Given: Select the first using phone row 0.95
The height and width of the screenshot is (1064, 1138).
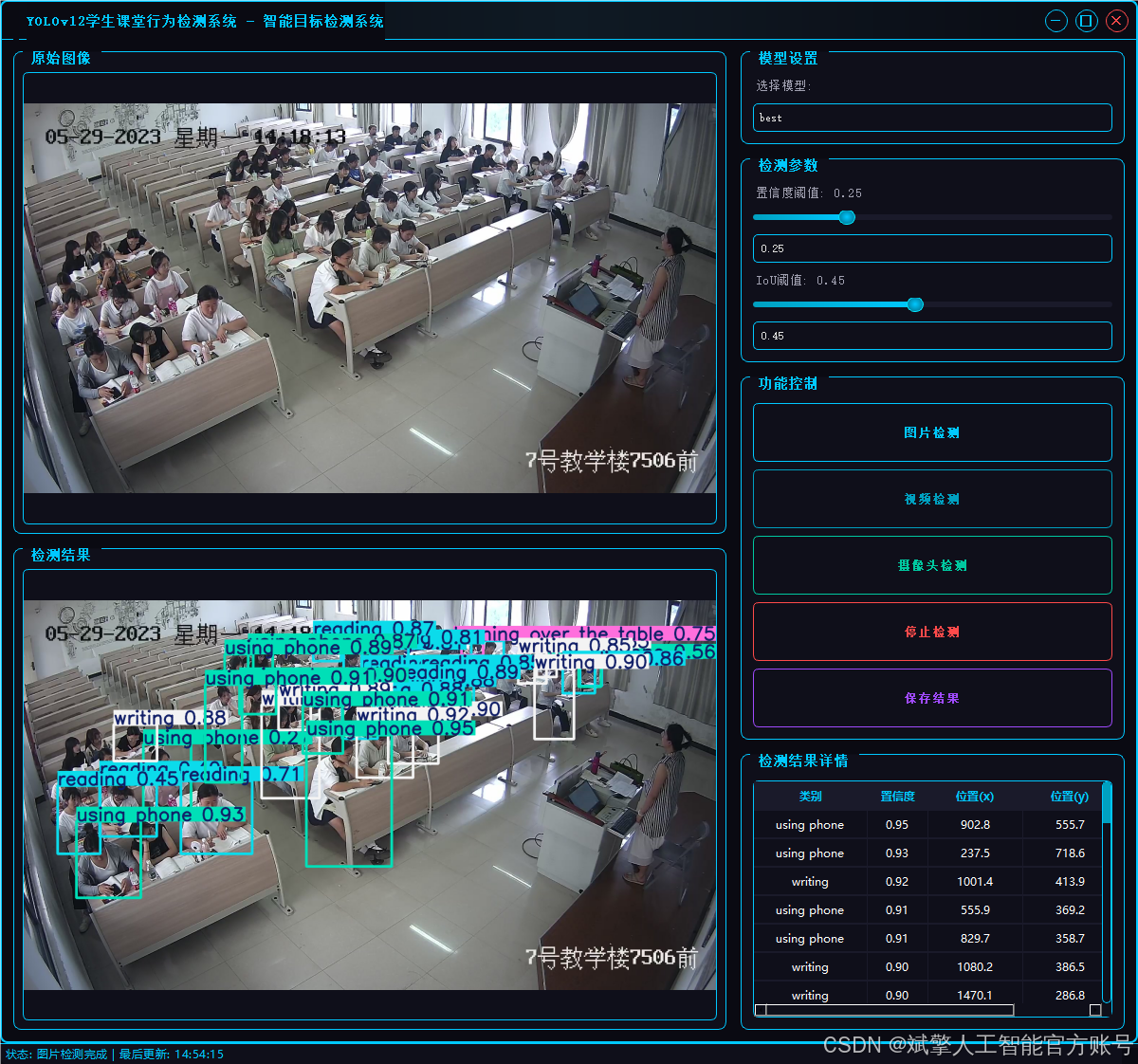Looking at the screenshot, I should pos(810,825).
